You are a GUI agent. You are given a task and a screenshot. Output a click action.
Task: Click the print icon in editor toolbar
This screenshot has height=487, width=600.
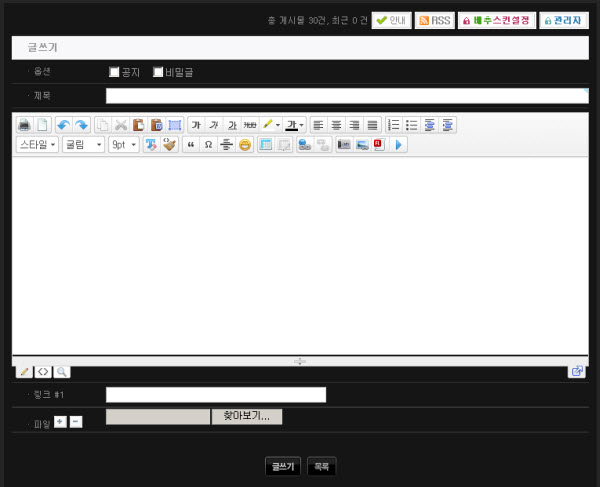pyautogui.click(x=25, y=125)
